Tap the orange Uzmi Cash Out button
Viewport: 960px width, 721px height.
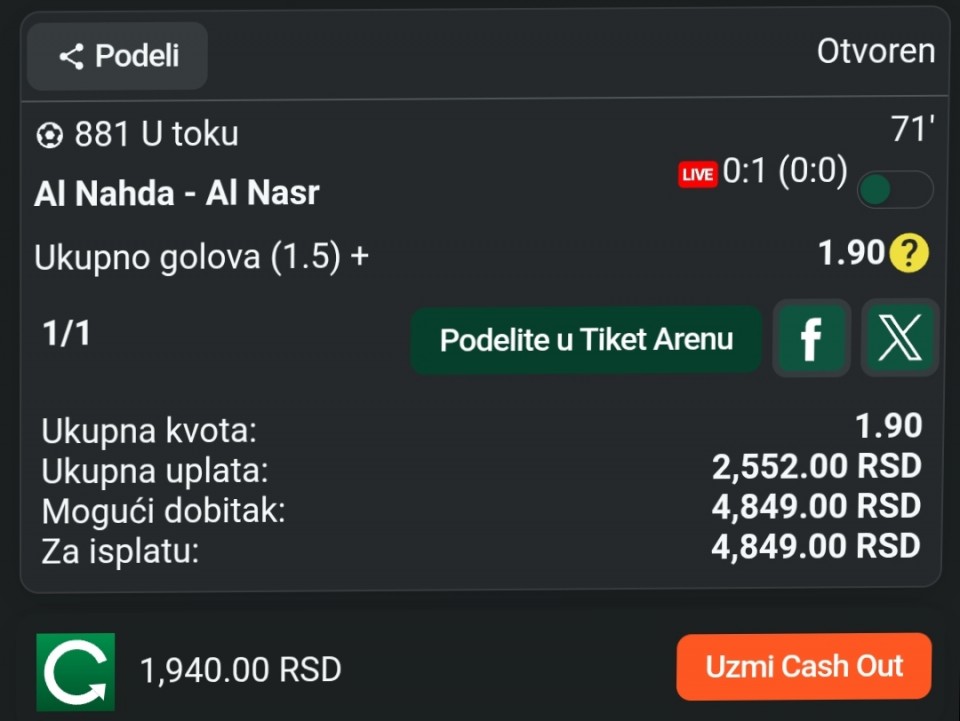click(x=804, y=667)
